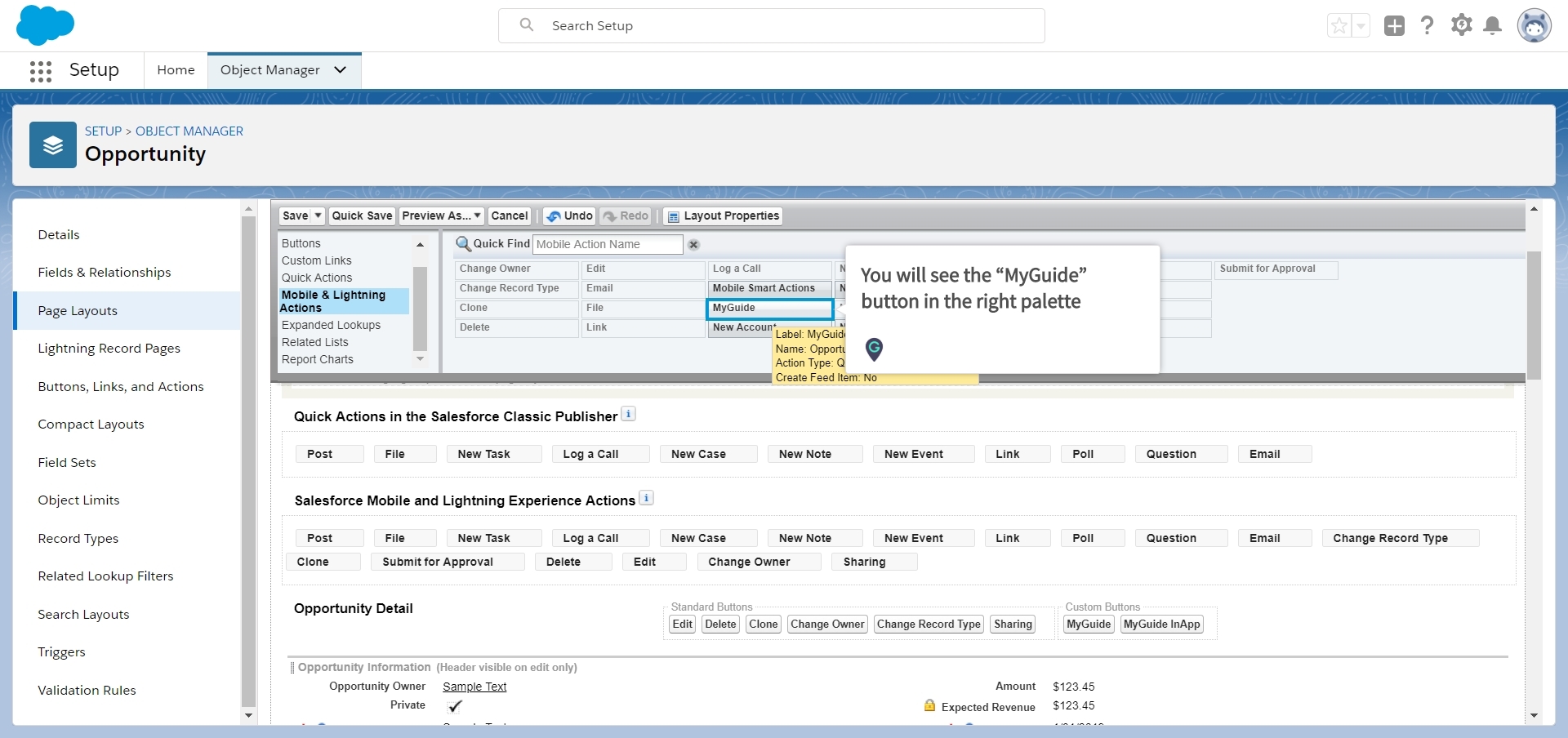Info icon beside Classic Publisher heading
Image resolution: width=1568 pixels, height=738 pixels.
click(x=628, y=414)
